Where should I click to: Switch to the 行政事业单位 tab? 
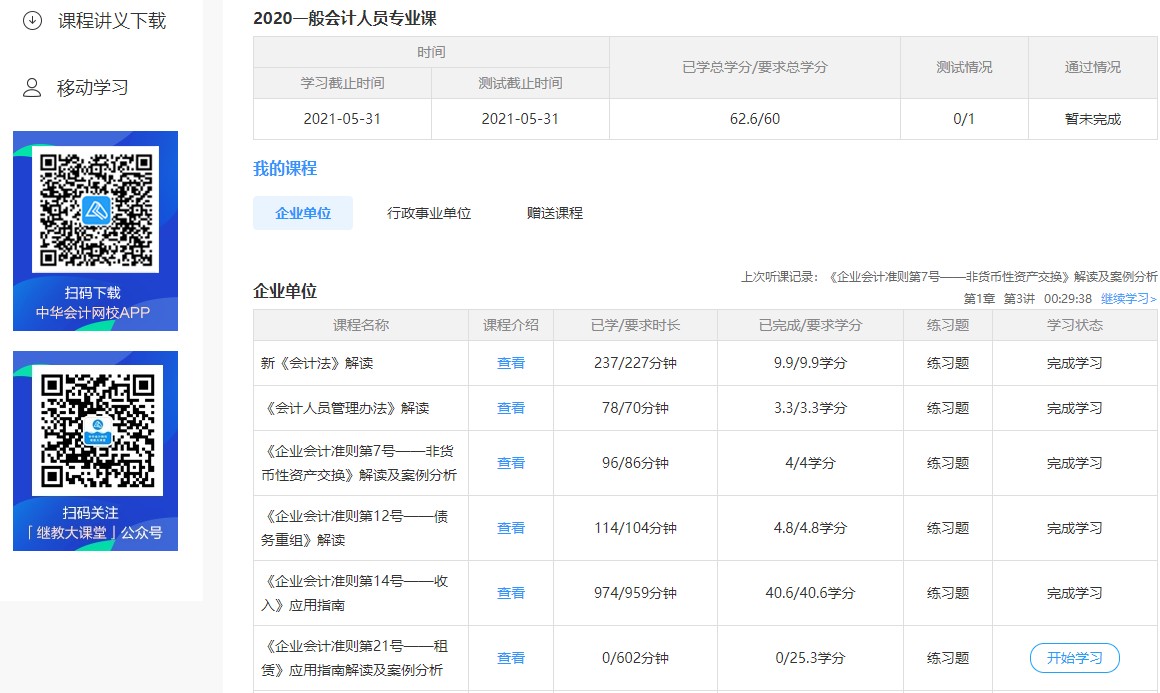[x=429, y=213]
